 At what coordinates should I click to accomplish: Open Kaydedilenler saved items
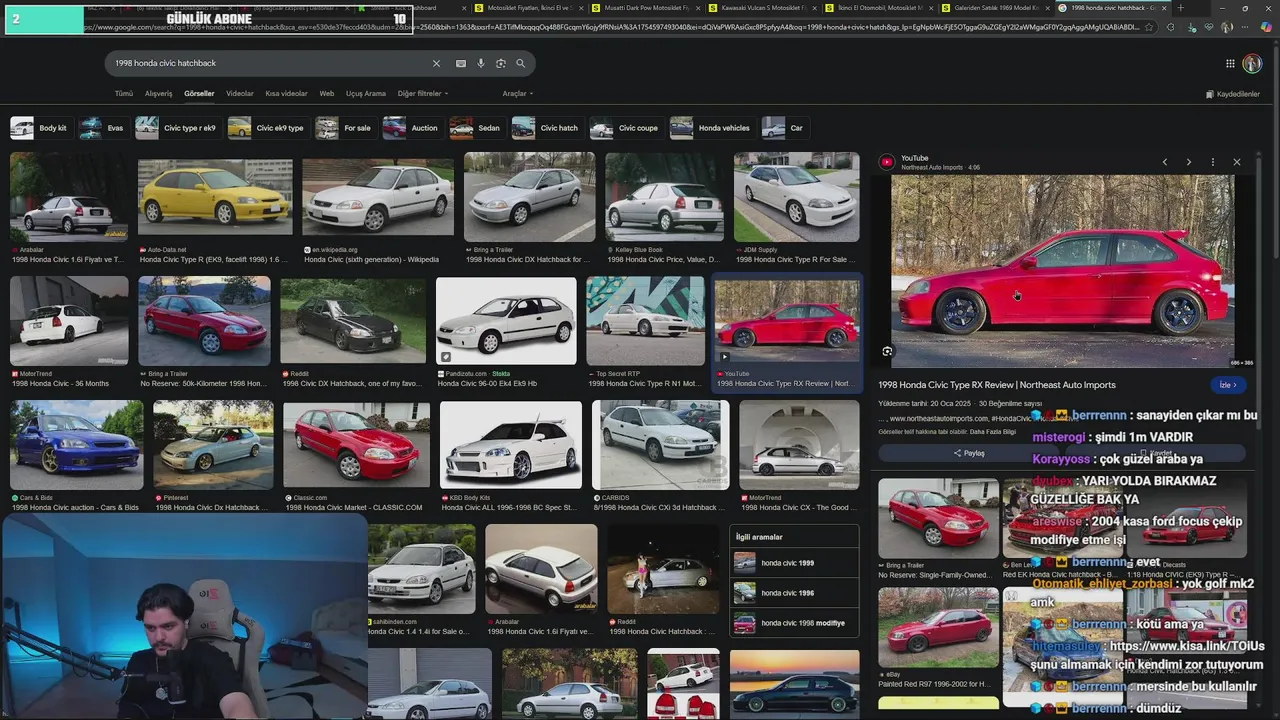pos(1233,94)
